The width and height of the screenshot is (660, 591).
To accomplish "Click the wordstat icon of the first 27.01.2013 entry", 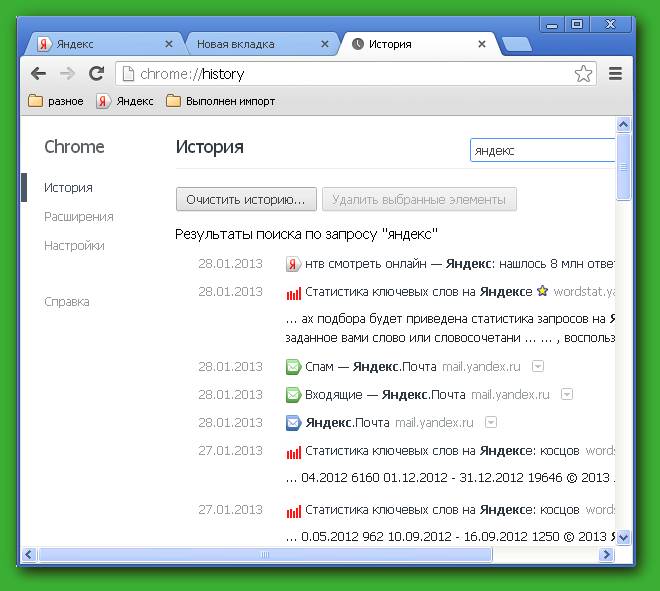I will [x=293, y=452].
